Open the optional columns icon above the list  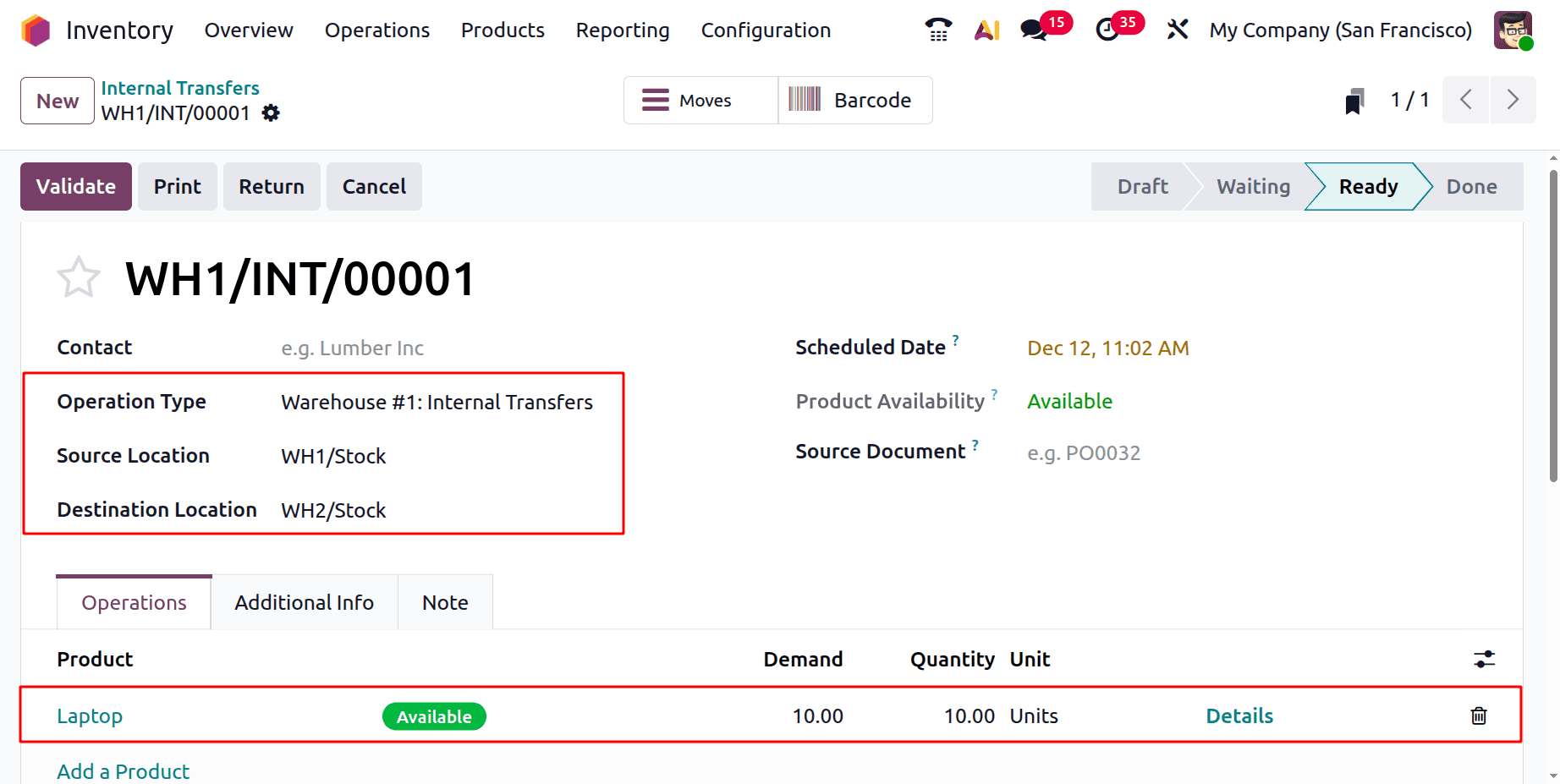pyautogui.click(x=1485, y=659)
